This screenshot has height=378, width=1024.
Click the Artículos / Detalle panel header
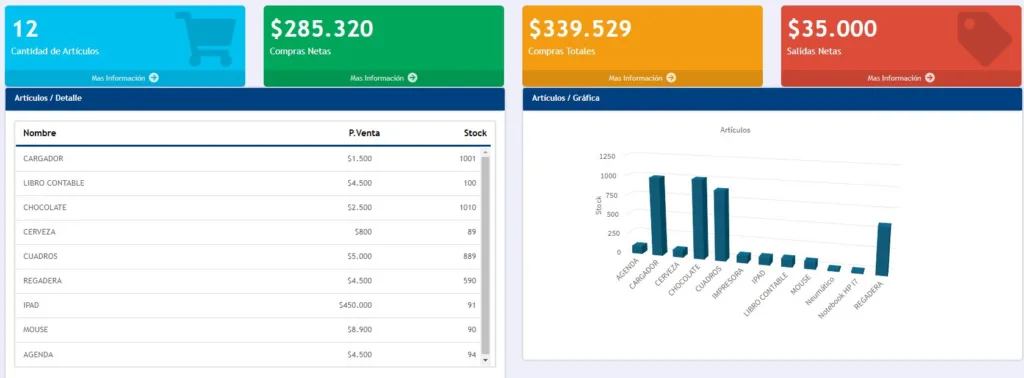[x=255, y=99]
